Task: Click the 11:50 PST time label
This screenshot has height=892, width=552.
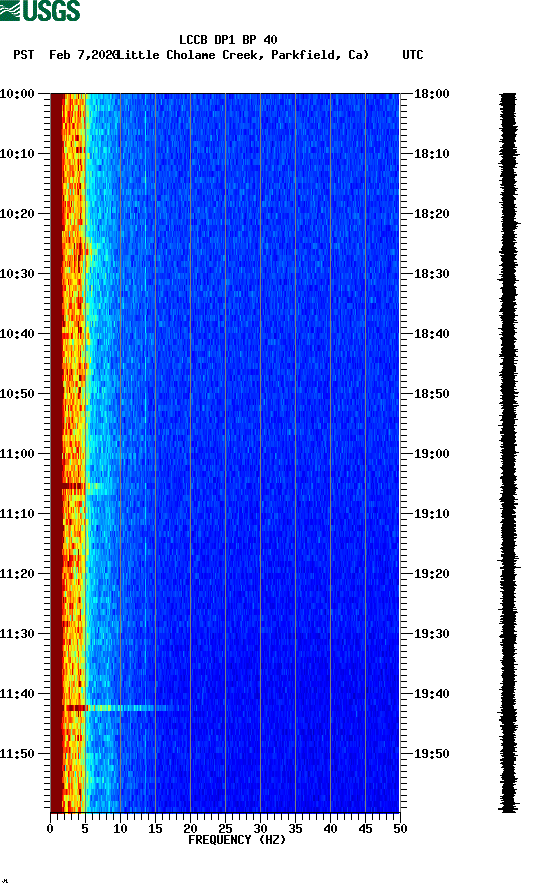Action: (18, 754)
